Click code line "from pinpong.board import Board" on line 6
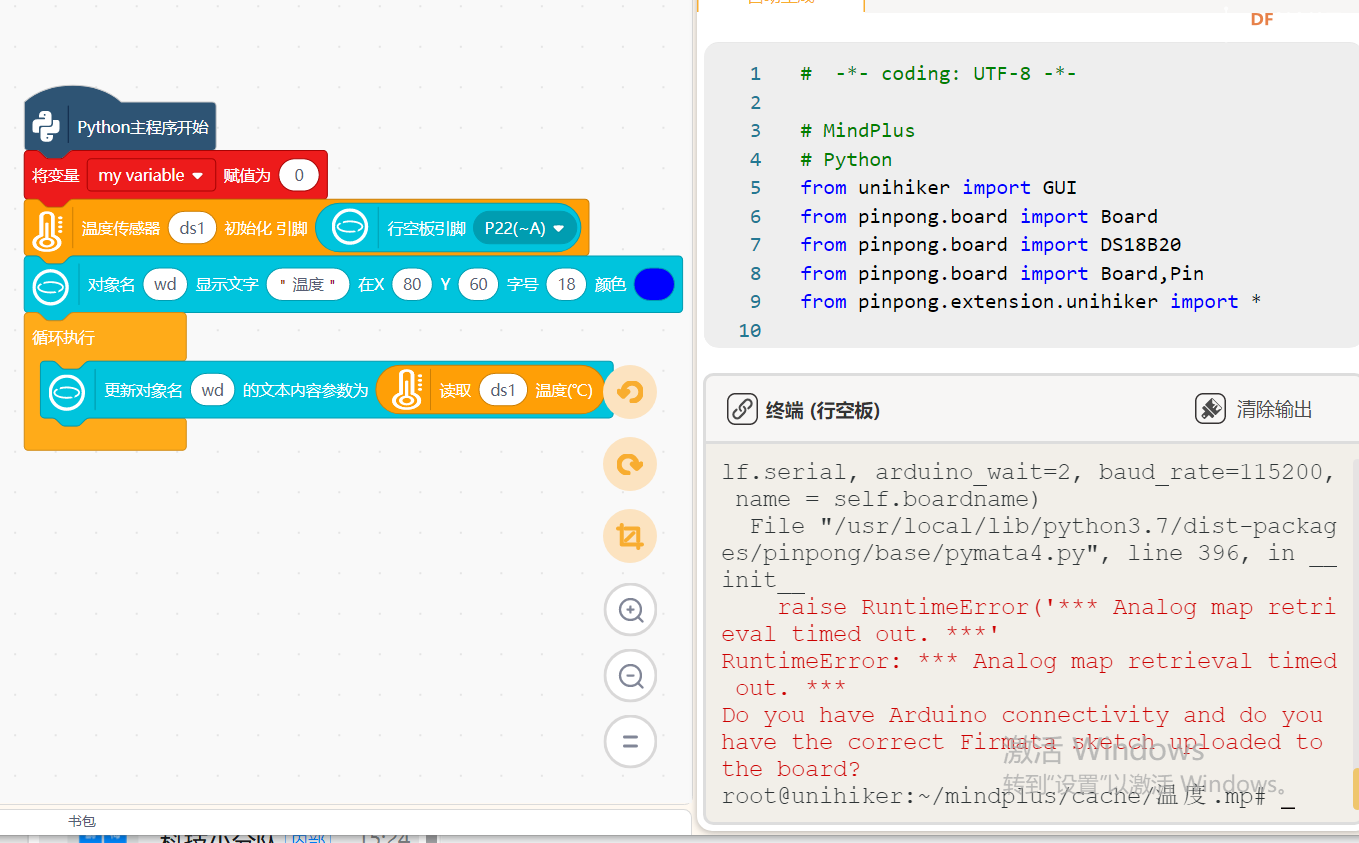Viewport: 1359px width, 843px height. 979,216
